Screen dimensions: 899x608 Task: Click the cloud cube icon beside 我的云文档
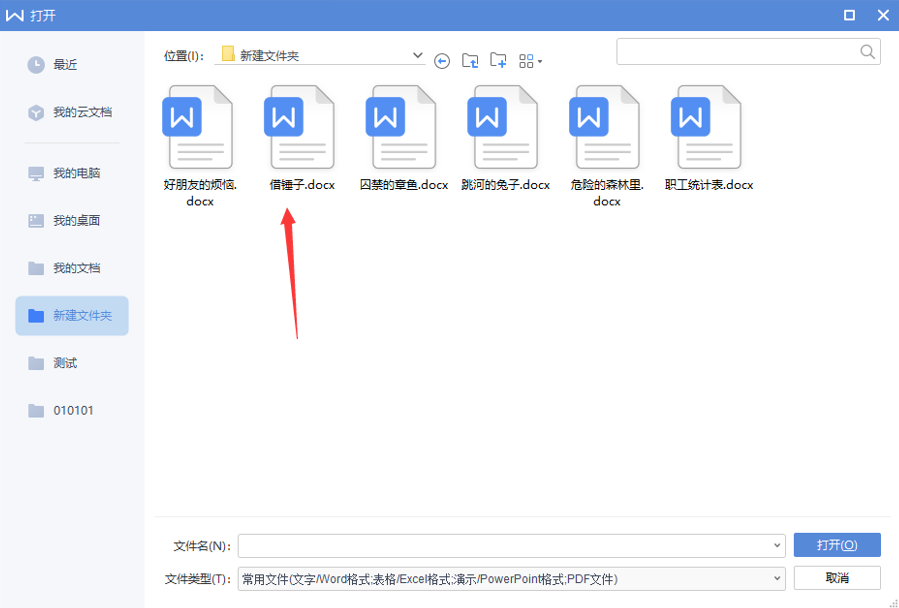36,112
